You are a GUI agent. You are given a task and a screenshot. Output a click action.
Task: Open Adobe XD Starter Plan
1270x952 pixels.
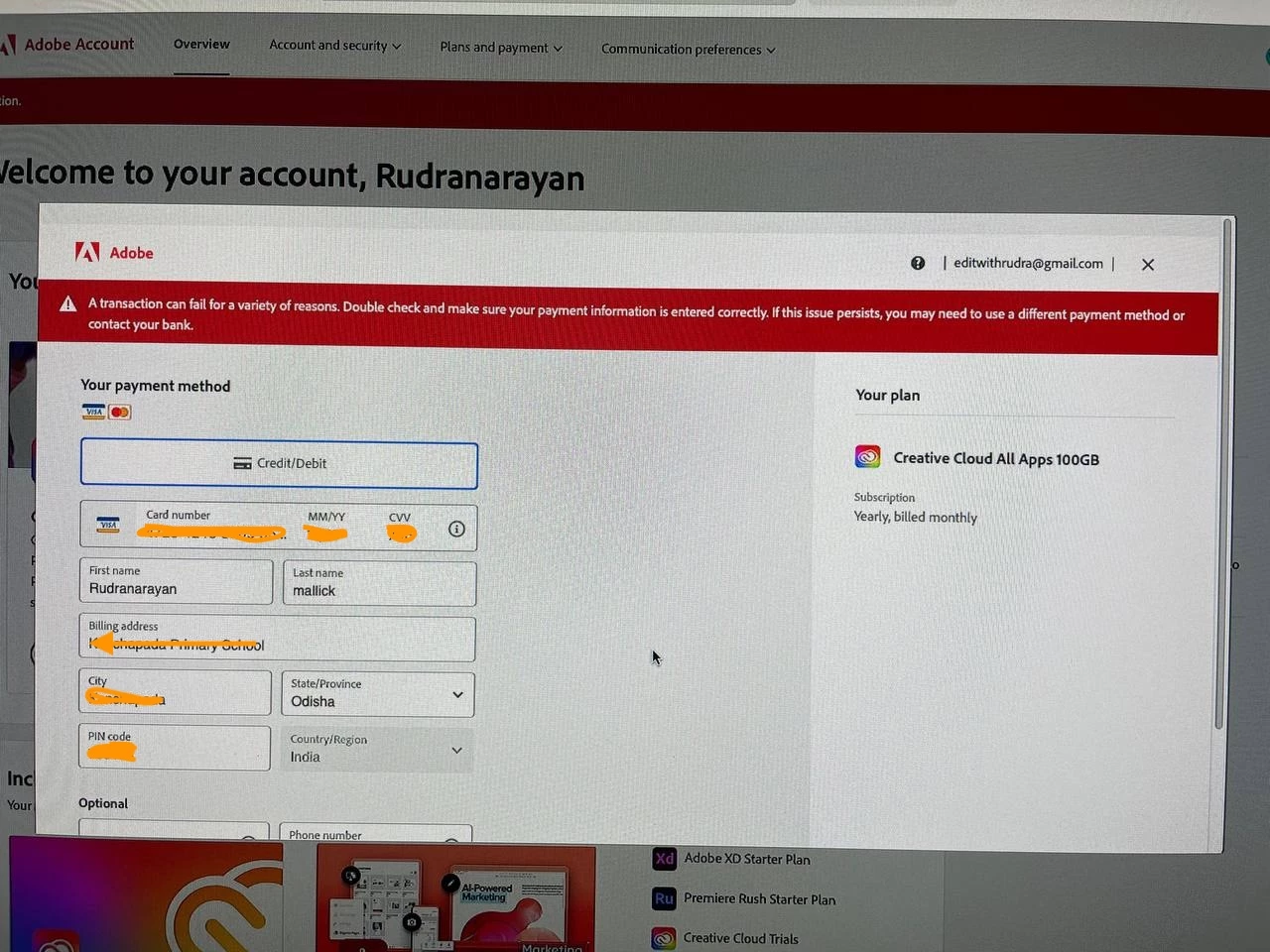pyautogui.click(x=747, y=859)
